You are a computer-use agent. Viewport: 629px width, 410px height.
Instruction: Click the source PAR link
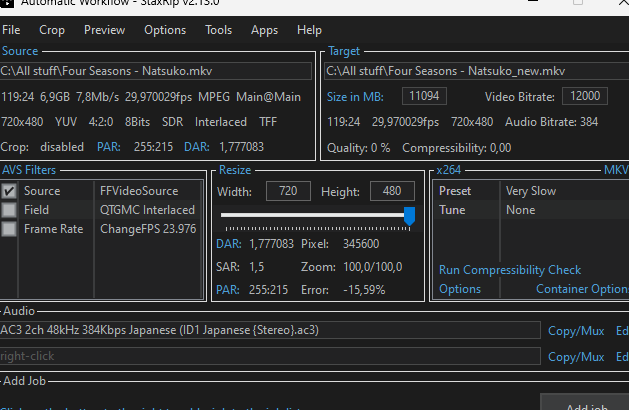109,147
